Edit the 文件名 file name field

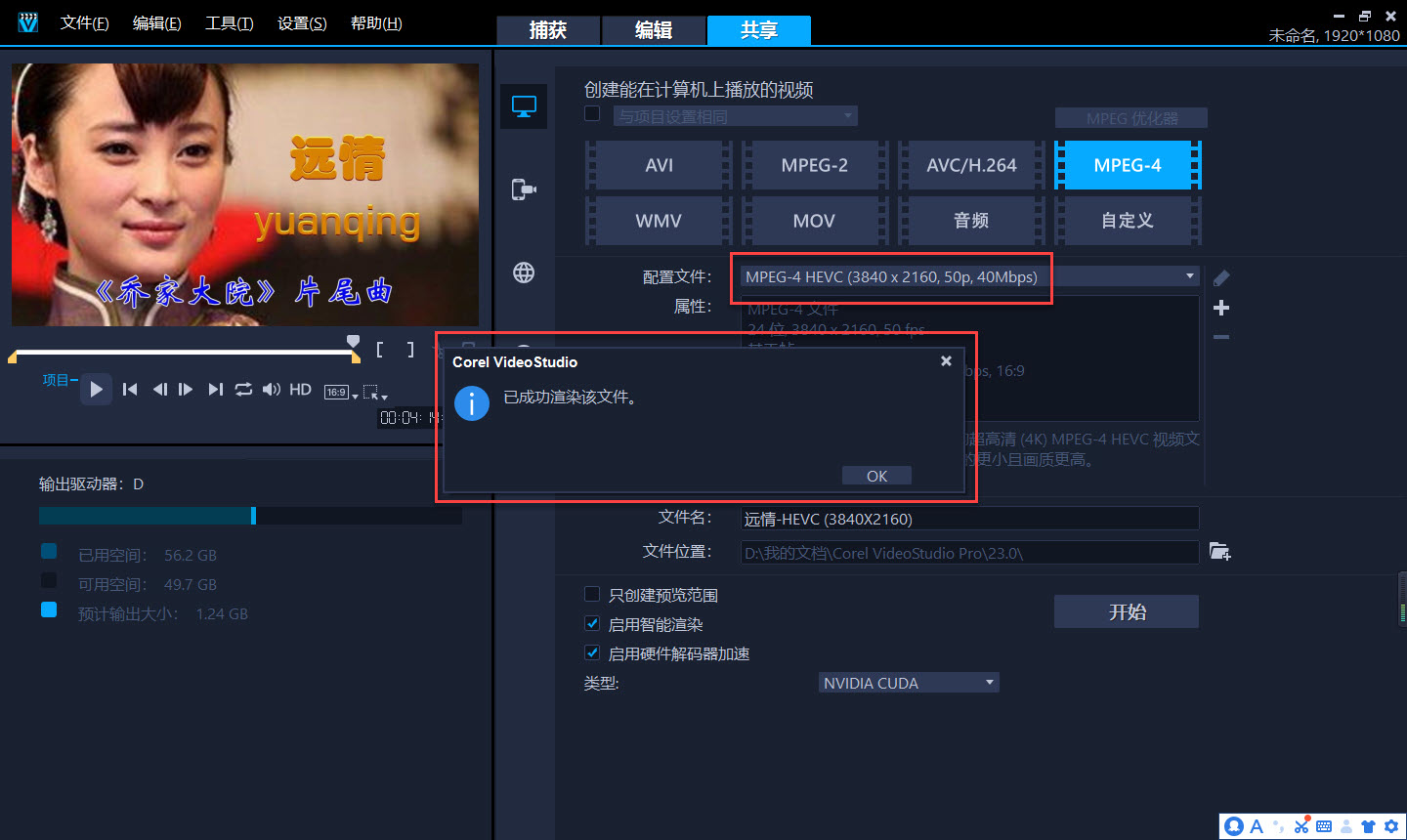(x=969, y=519)
